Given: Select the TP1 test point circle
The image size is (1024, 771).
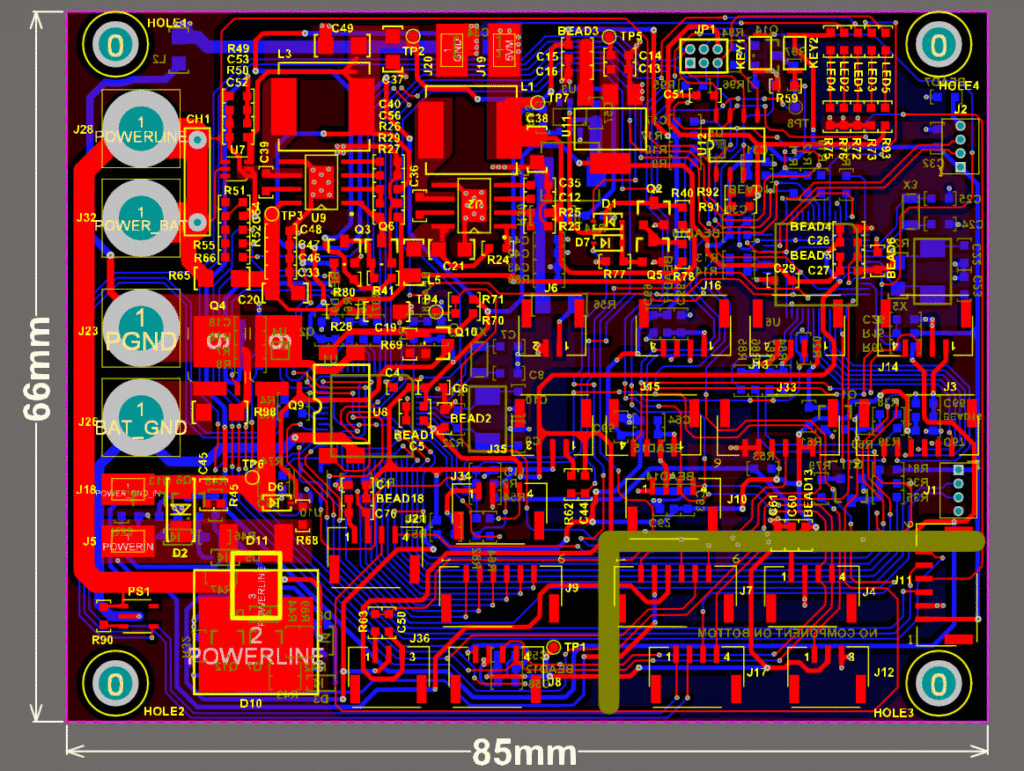Looking at the screenshot, I should [554, 647].
